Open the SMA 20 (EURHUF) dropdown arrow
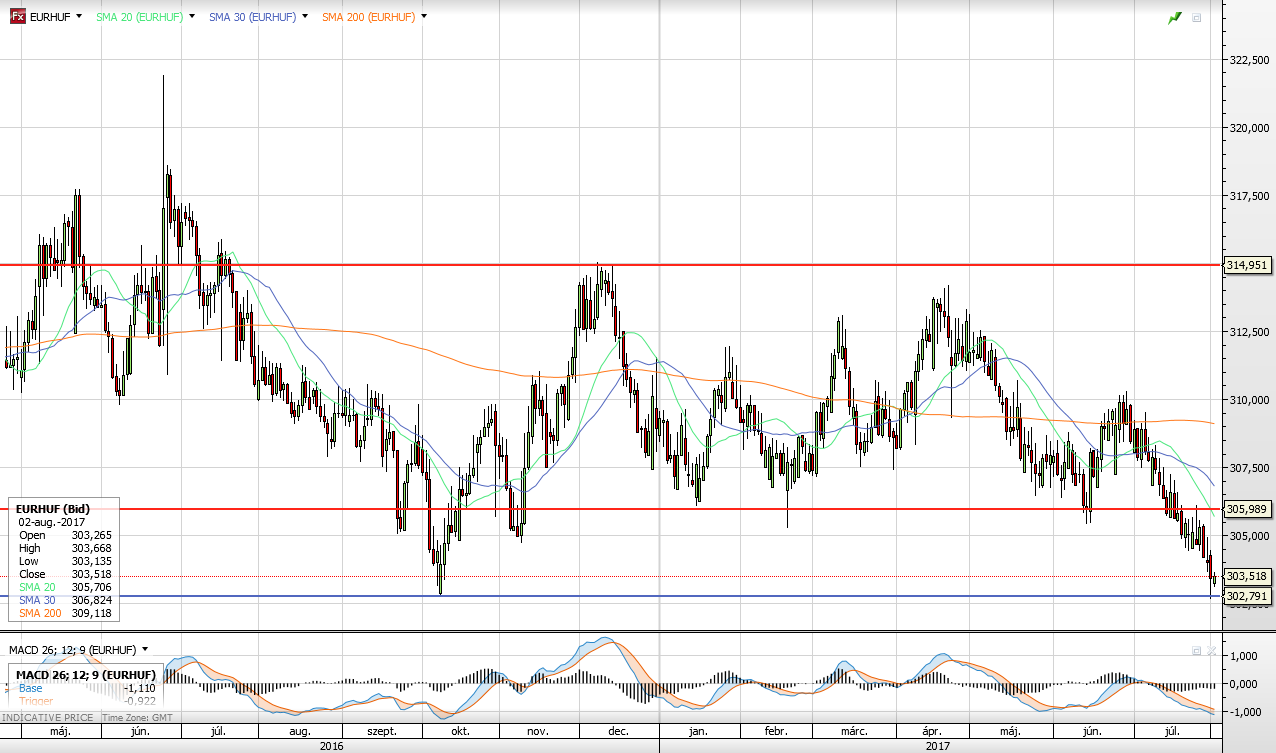 pyautogui.click(x=191, y=17)
